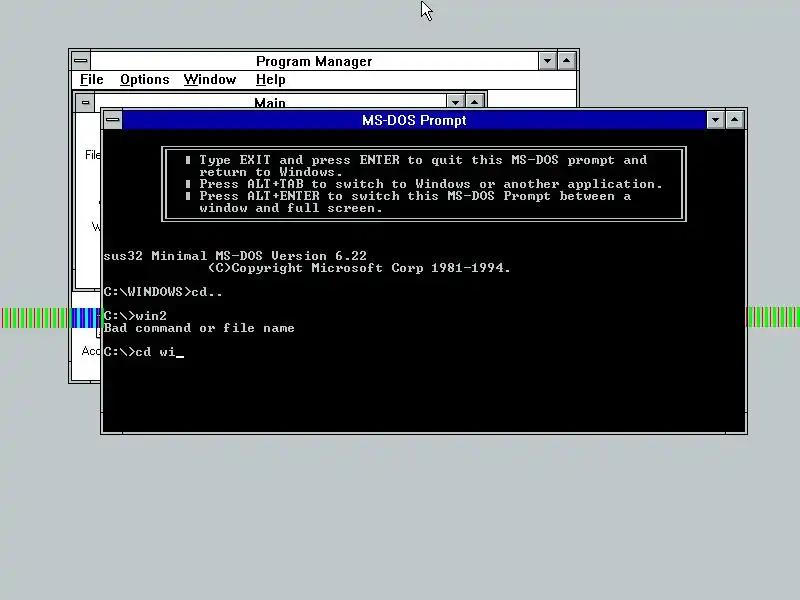This screenshot has height=600, width=800.
Task: Open the Options menu in Program Manager
Action: click(144, 80)
